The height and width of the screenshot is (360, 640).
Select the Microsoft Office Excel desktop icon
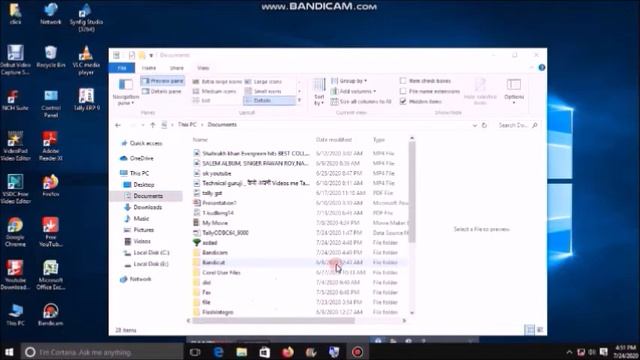point(51,276)
